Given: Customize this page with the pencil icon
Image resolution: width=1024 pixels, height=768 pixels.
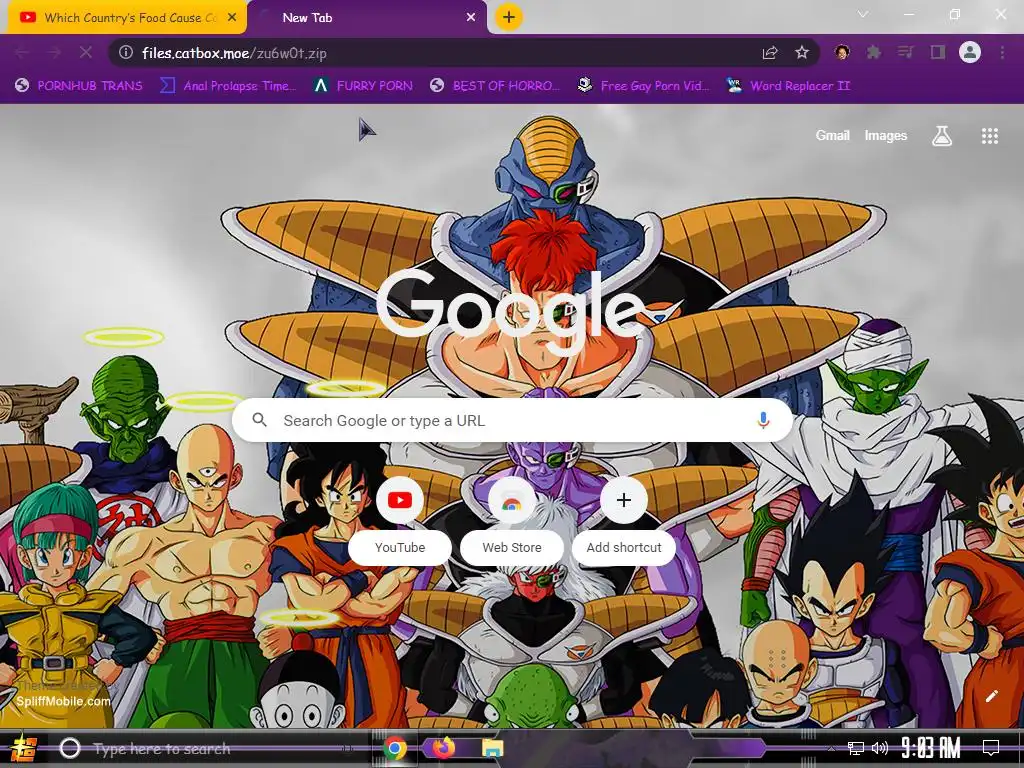Looking at the screenshot, I should [991, 696].
